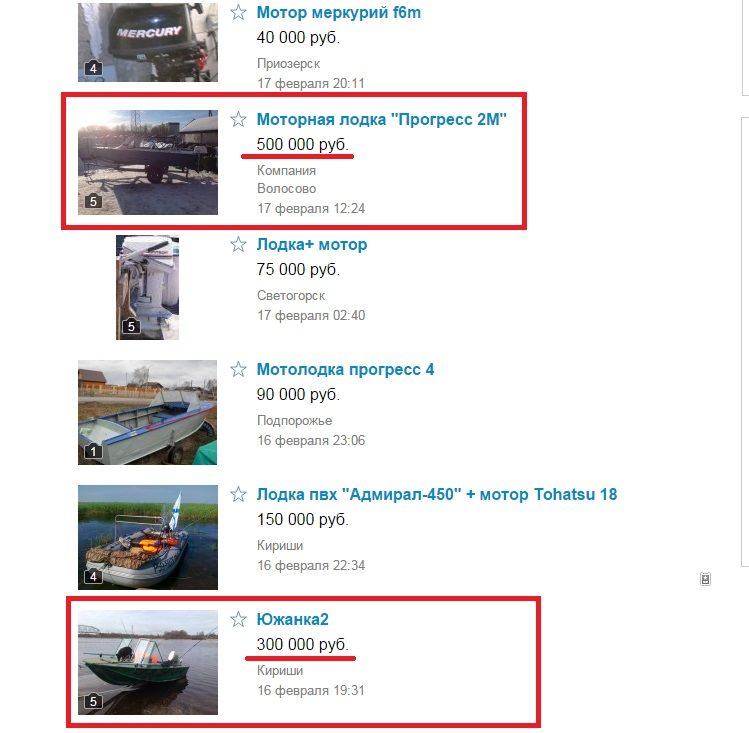View green Южанка2 boat thumbnail
The height and width of the screenshot is (733, 749).
[148, 663]
